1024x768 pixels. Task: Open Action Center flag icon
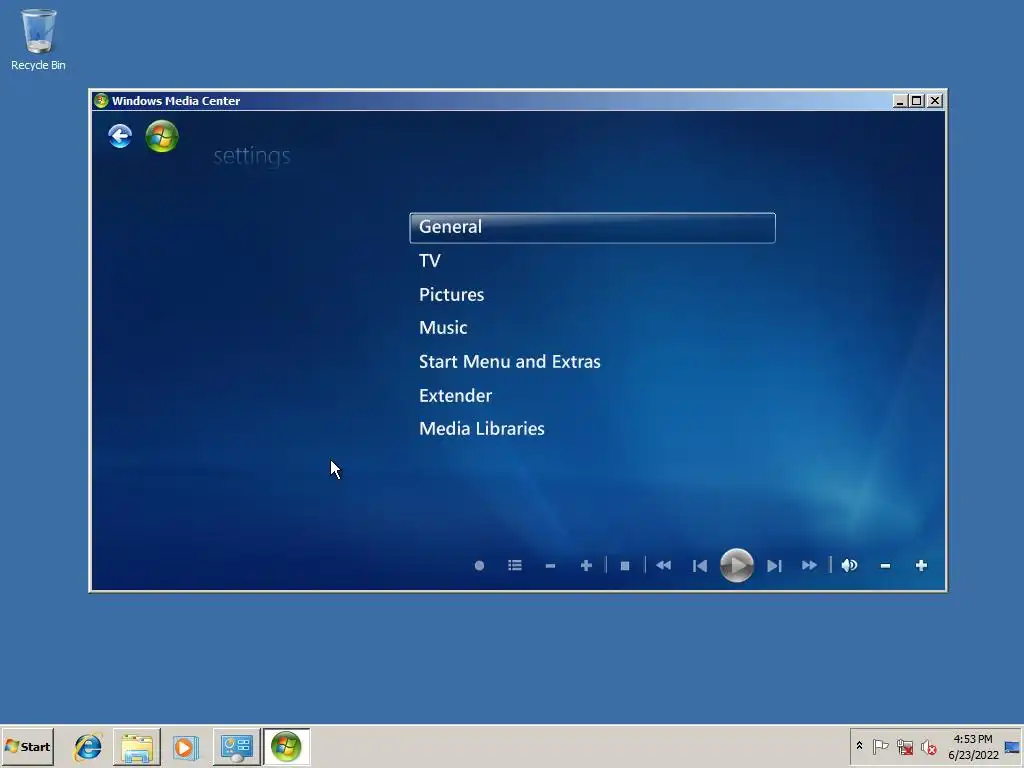880,746
